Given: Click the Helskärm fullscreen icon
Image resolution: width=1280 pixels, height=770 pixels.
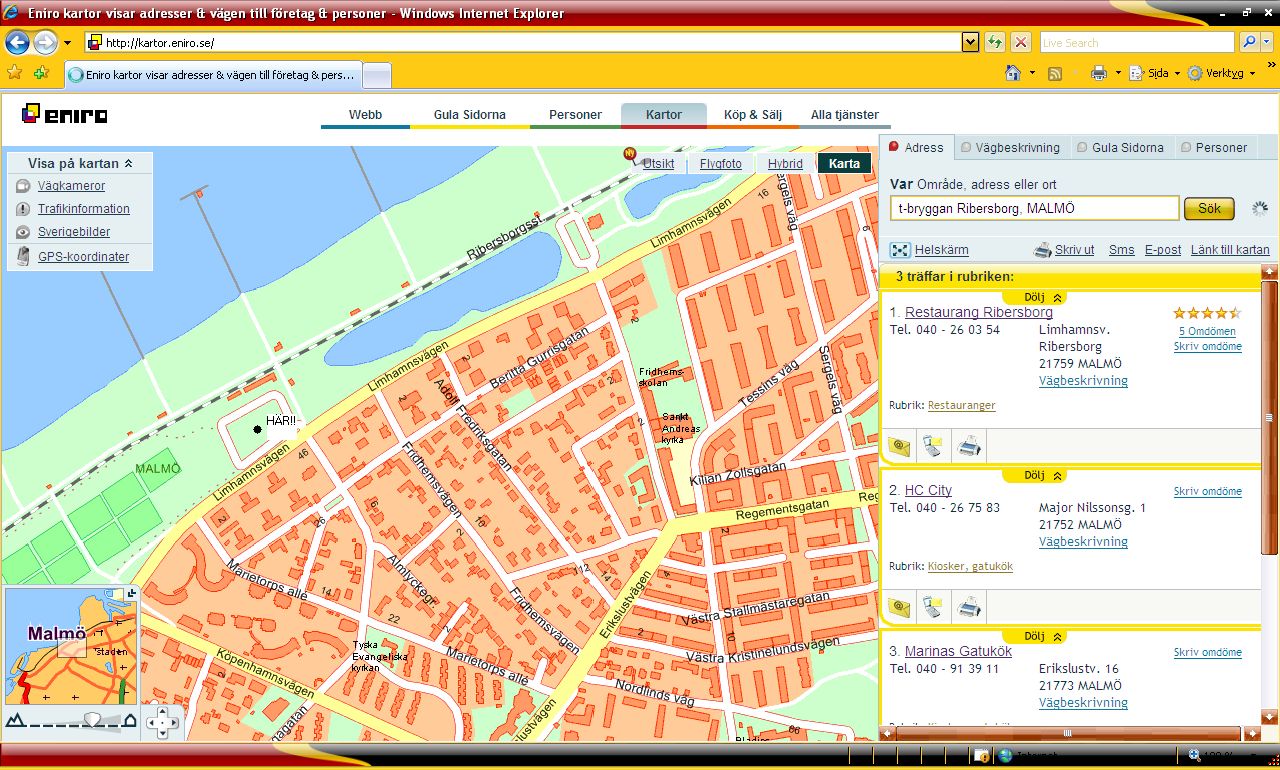Looking at the screenshot, I should [x=900, y=250].
